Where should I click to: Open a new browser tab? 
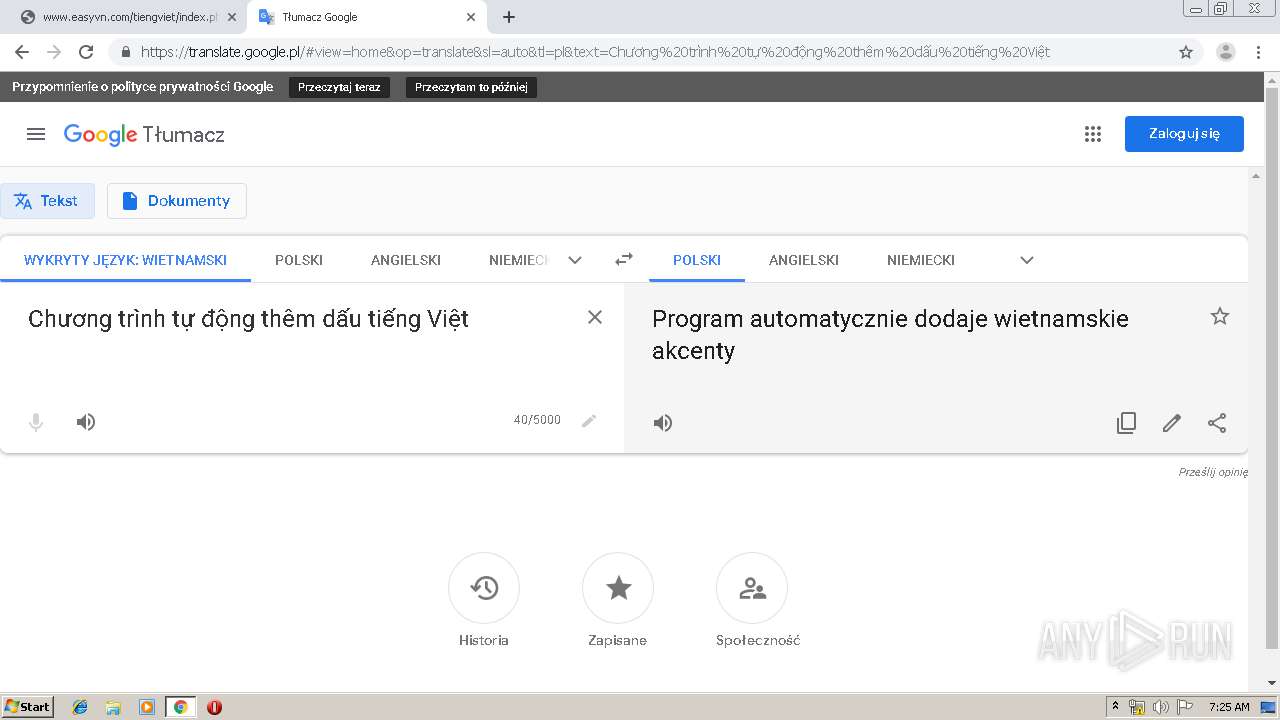coord(509,17)
